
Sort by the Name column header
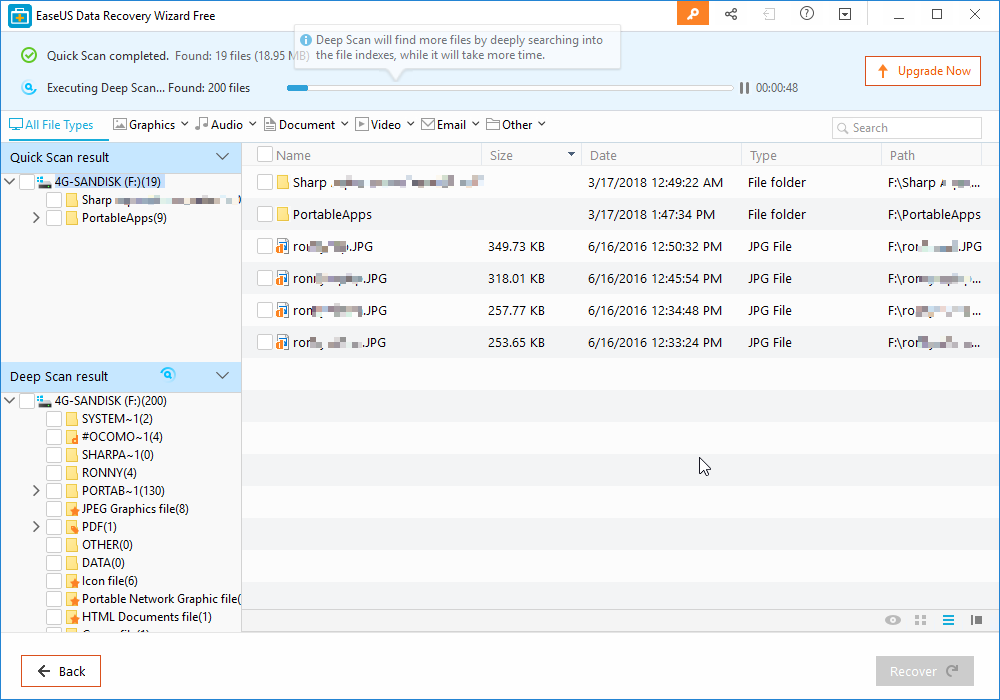(x=293, y=156)
